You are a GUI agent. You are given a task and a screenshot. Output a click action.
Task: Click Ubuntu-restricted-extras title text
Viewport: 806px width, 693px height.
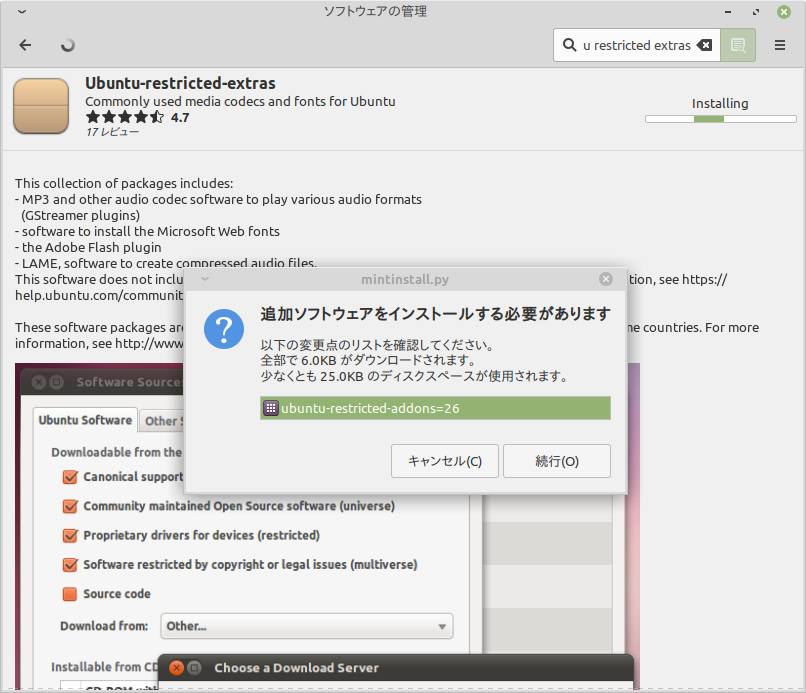(180, 83)
